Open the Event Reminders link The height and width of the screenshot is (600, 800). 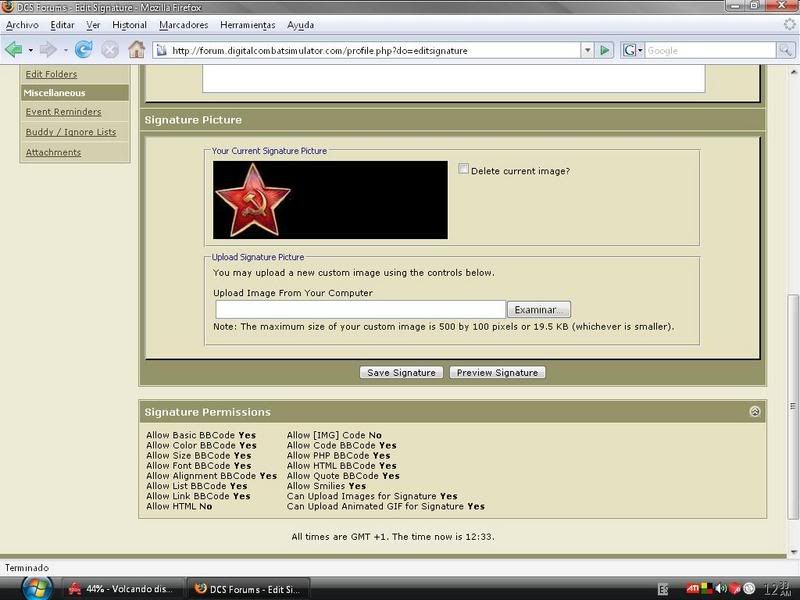pyautogui.click(x=63, y=112)
